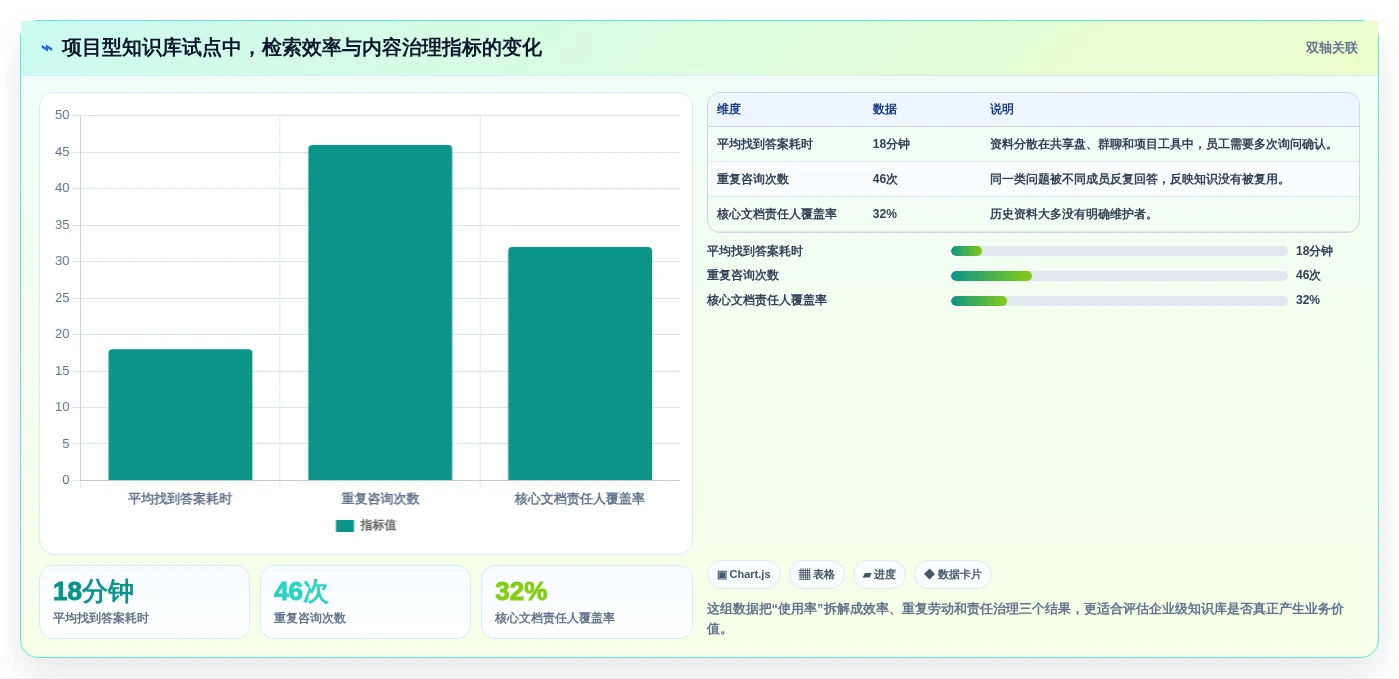Click the y-axis value 25
Screen dimensions: 1399x679
click(x=62, y=298)
